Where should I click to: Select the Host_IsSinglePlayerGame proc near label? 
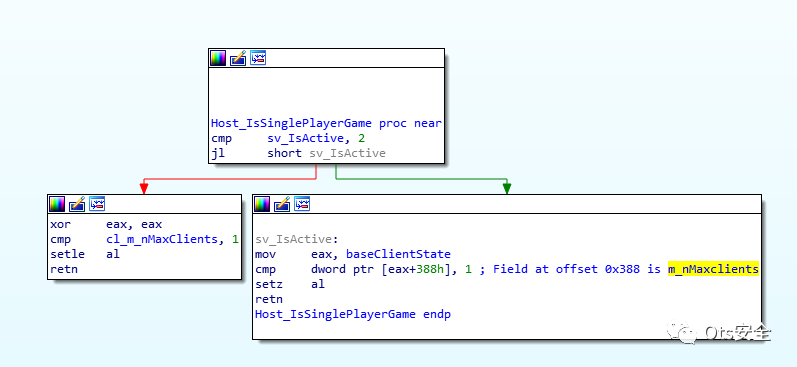[x=326, y=123]
